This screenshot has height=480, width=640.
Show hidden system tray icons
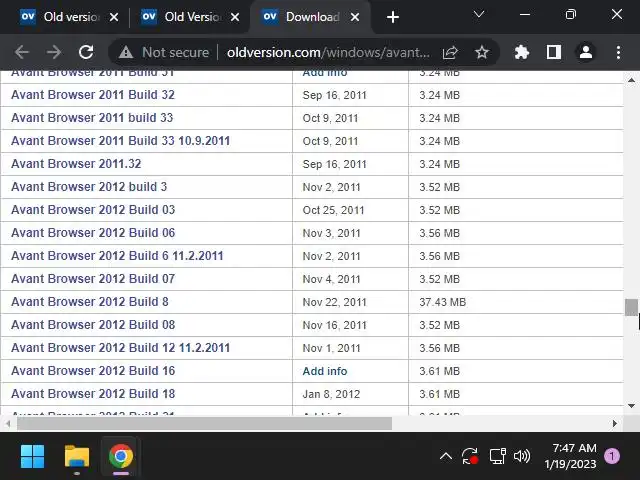(446, 456)
